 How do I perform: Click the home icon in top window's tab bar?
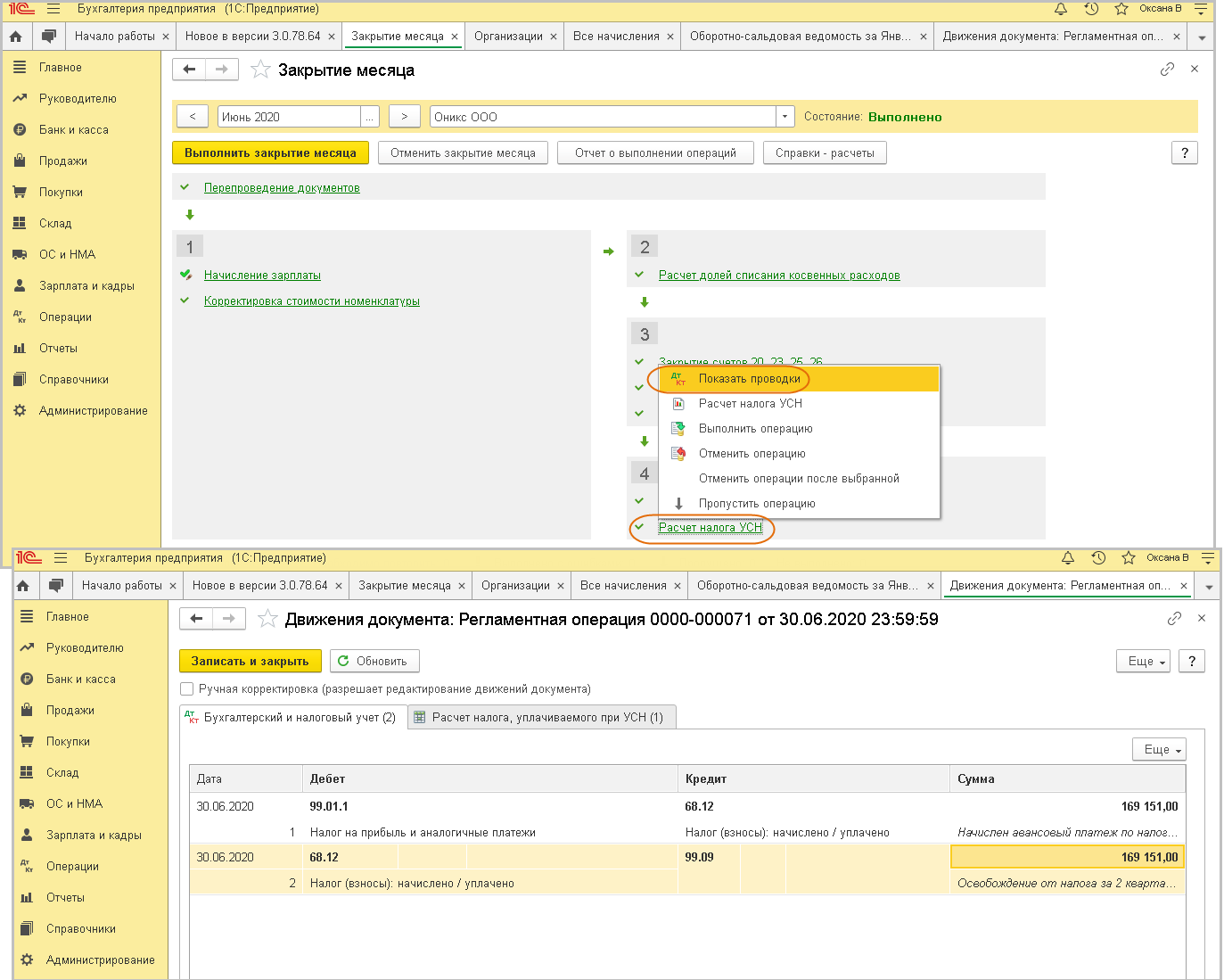(15, 37)
